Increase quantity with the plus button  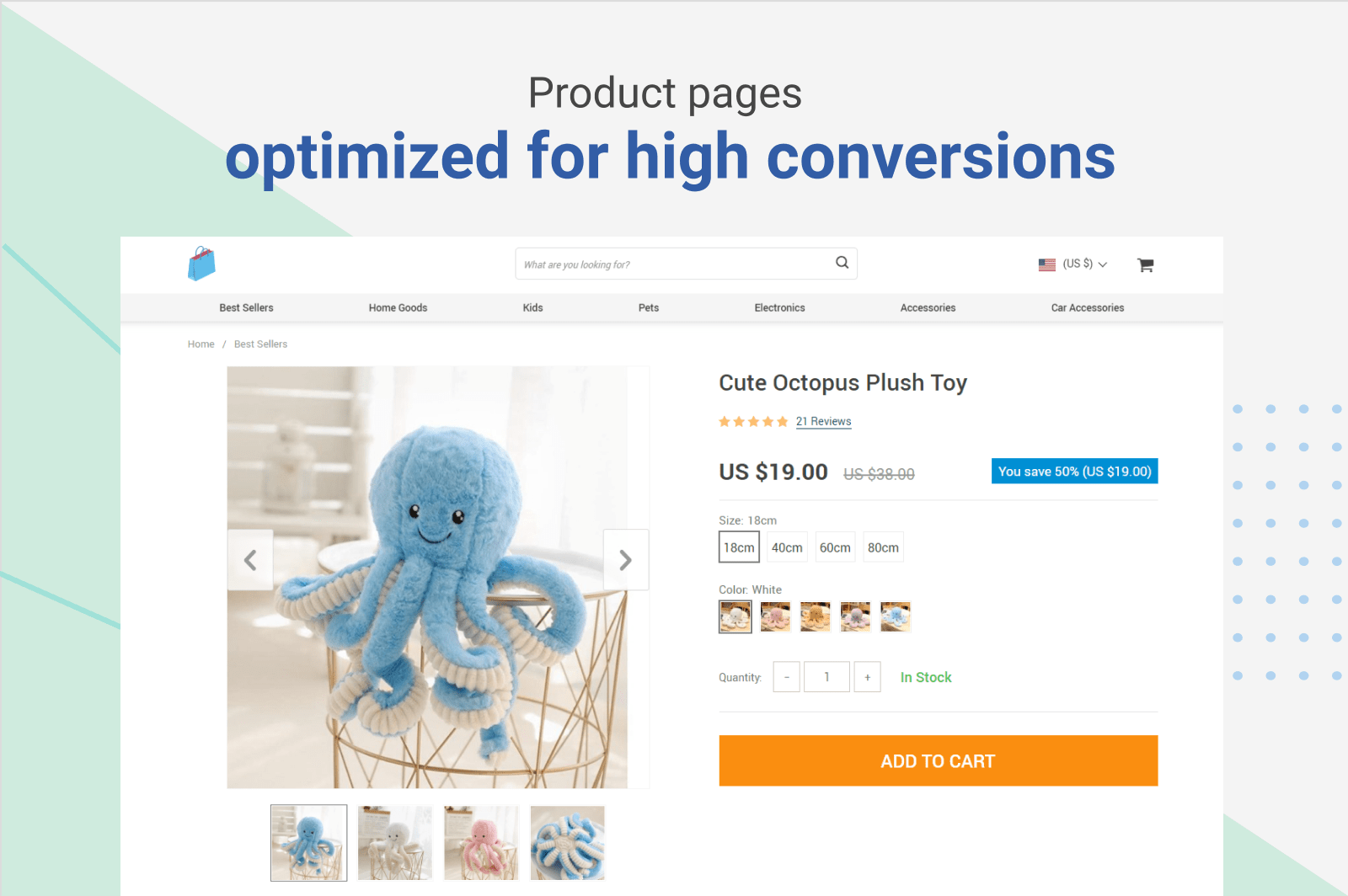[867, 677]
